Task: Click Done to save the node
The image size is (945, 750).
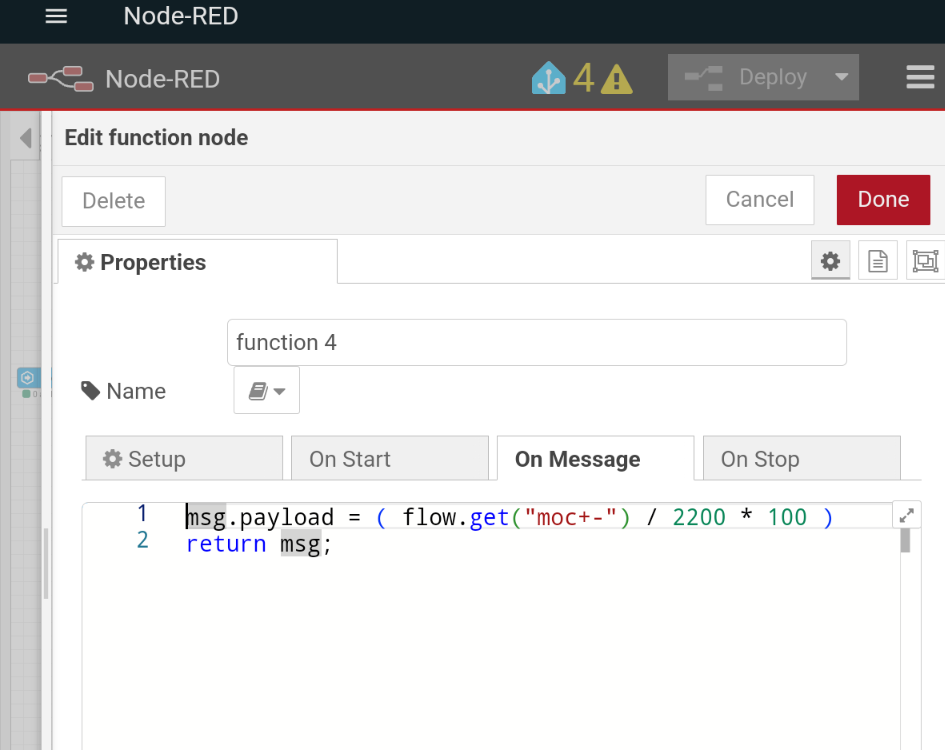Action: tap(883, 200)
